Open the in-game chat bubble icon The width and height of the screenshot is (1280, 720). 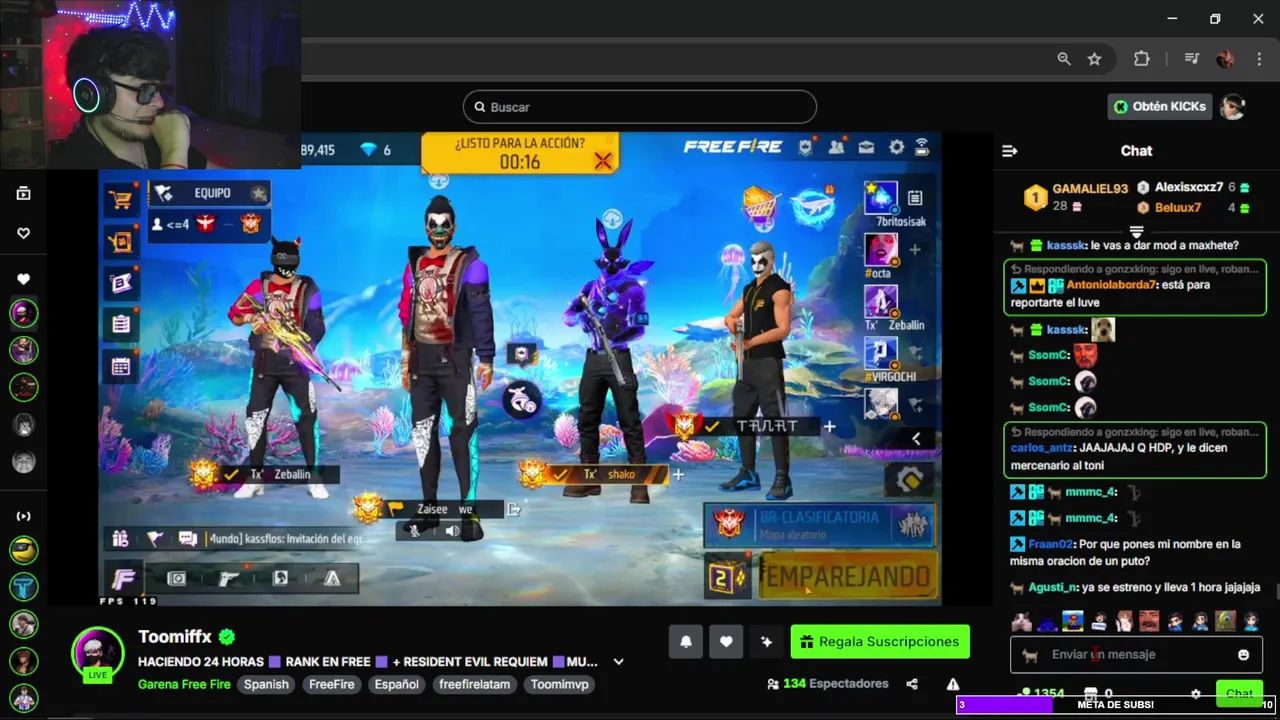pyautogui.click(x=187, y=539)
